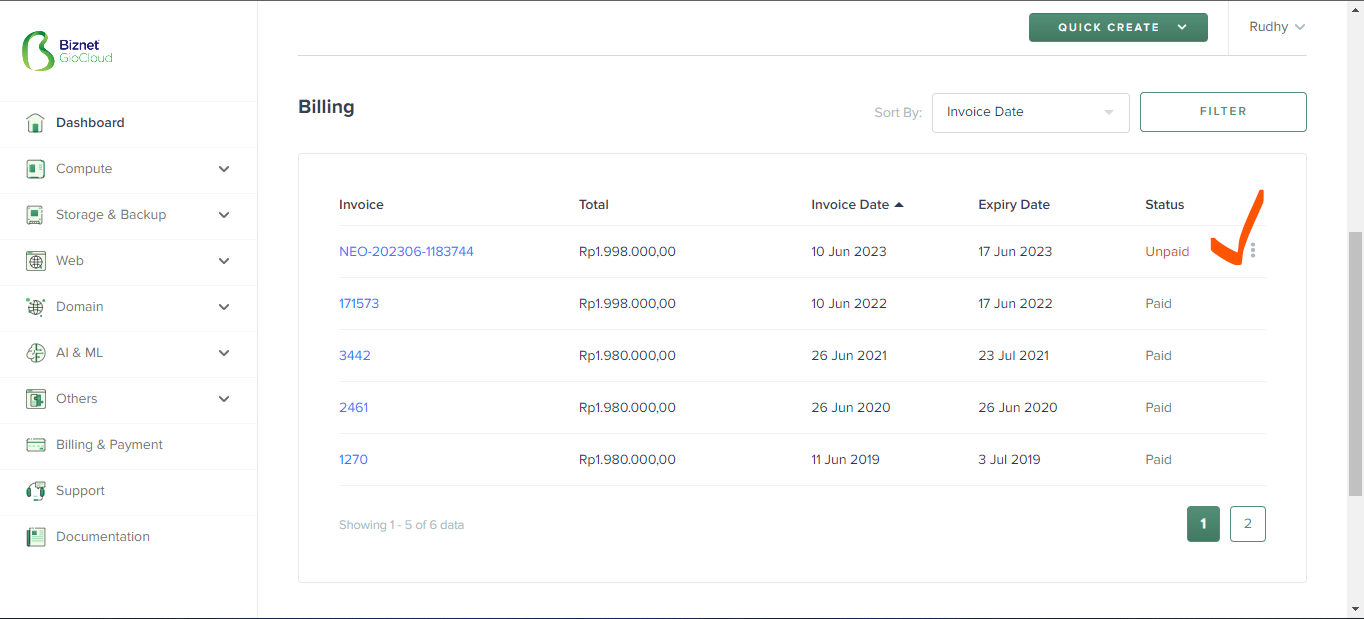
Task: Expand the Web menu chevron
Action: (x=224, y=261)
